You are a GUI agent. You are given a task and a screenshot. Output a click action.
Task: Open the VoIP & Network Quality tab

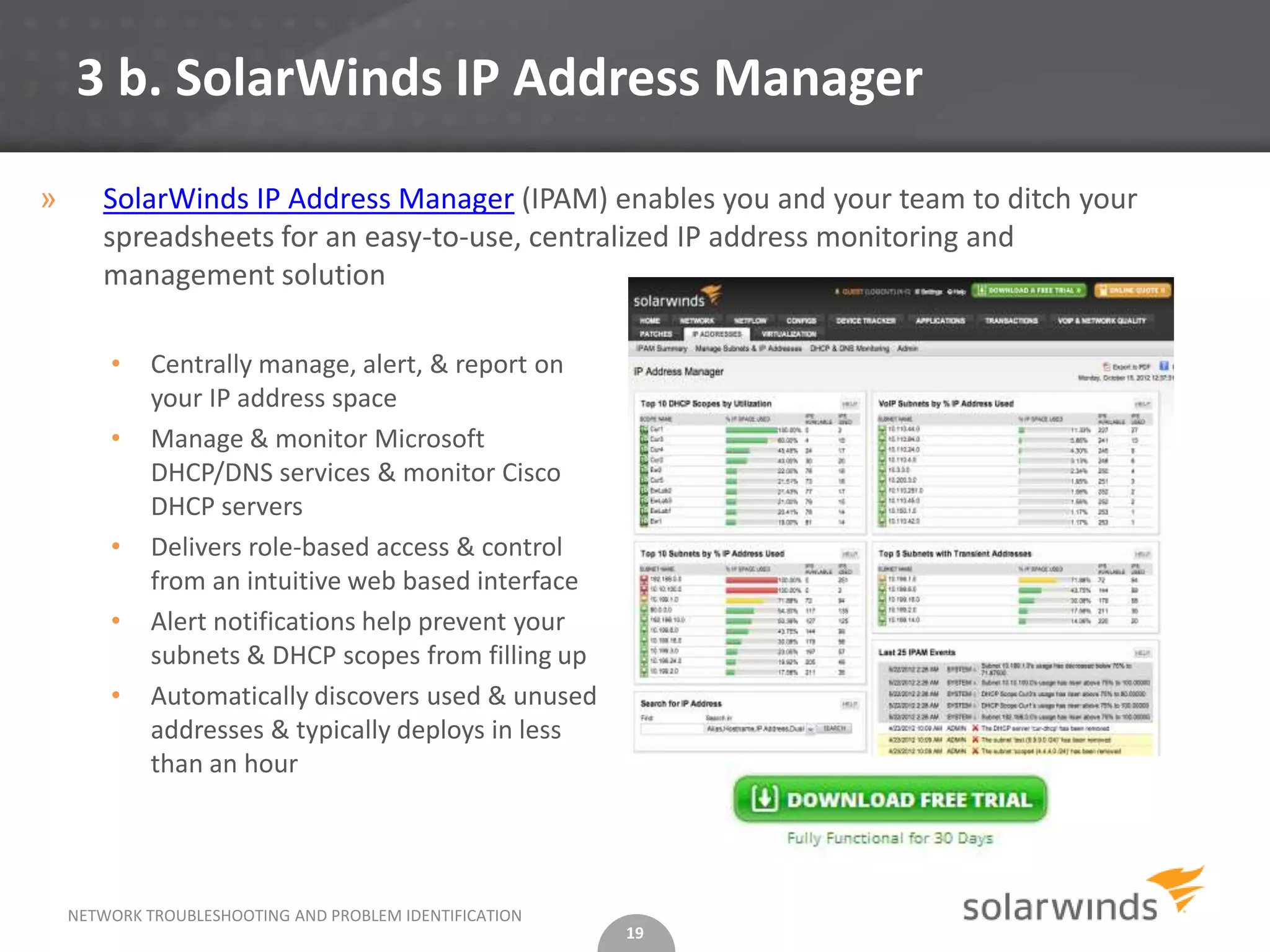coord(1101,320)
